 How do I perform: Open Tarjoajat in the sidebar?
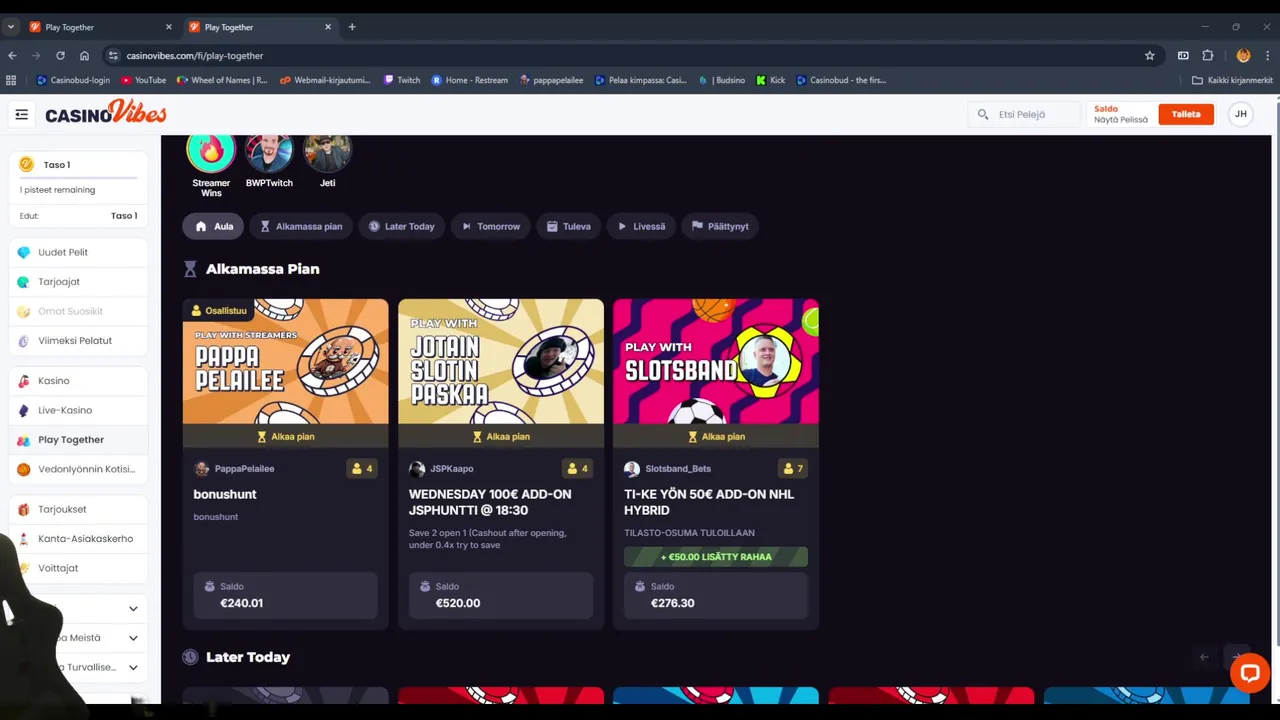(x=78, y=282)
